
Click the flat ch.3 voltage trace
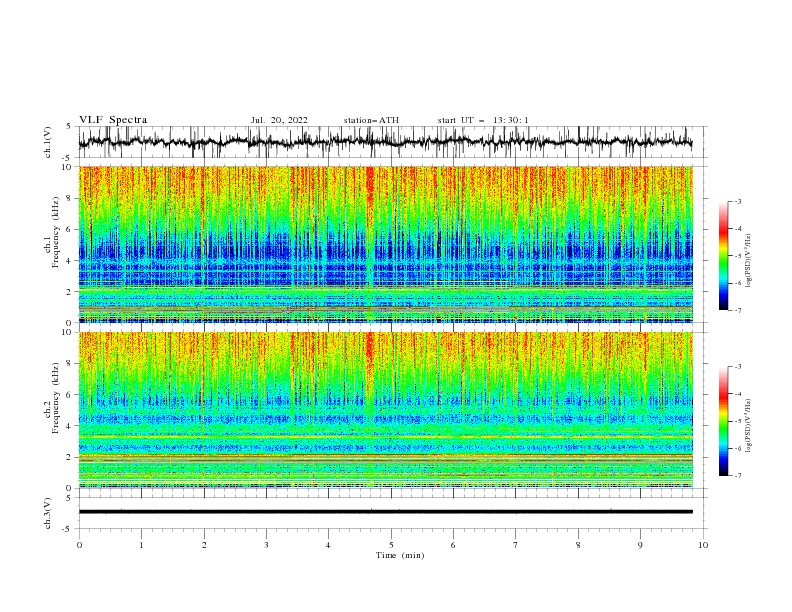(x=385, y=512)
